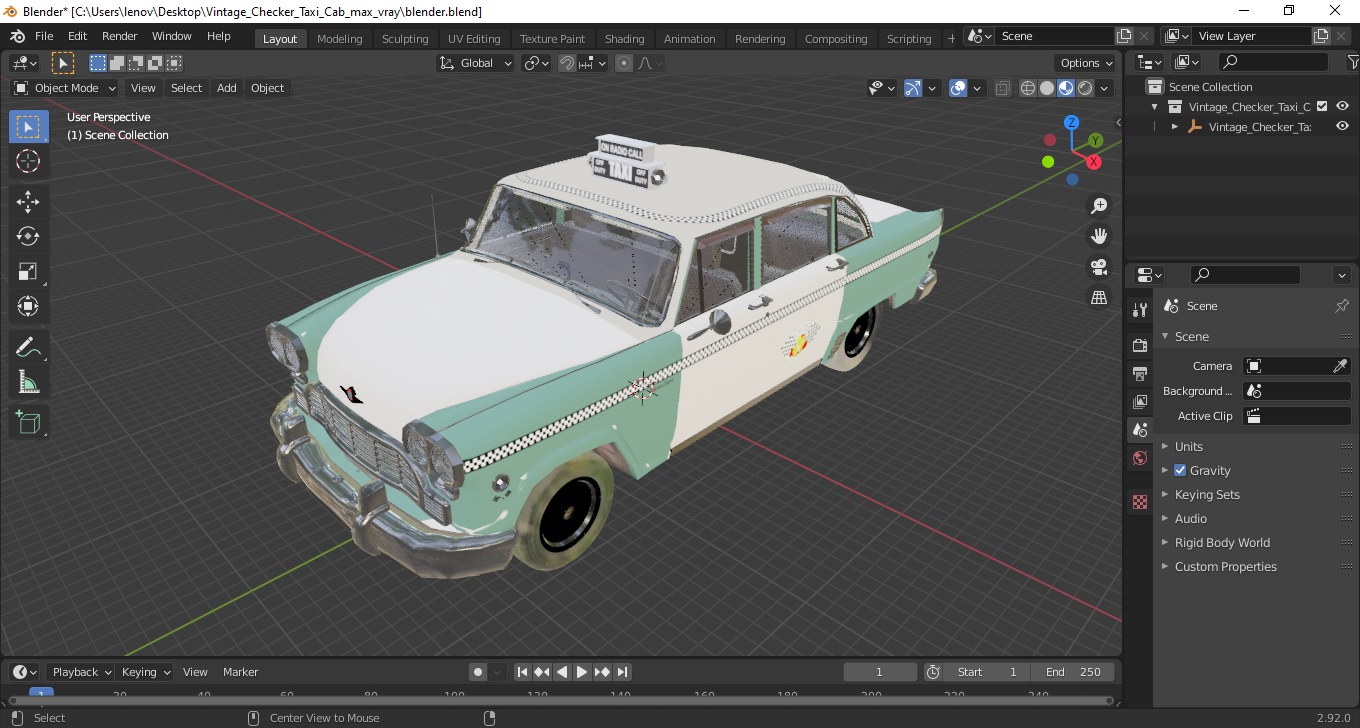Pick the Scale tool
1360x728 pixels.
click(28, 271)
